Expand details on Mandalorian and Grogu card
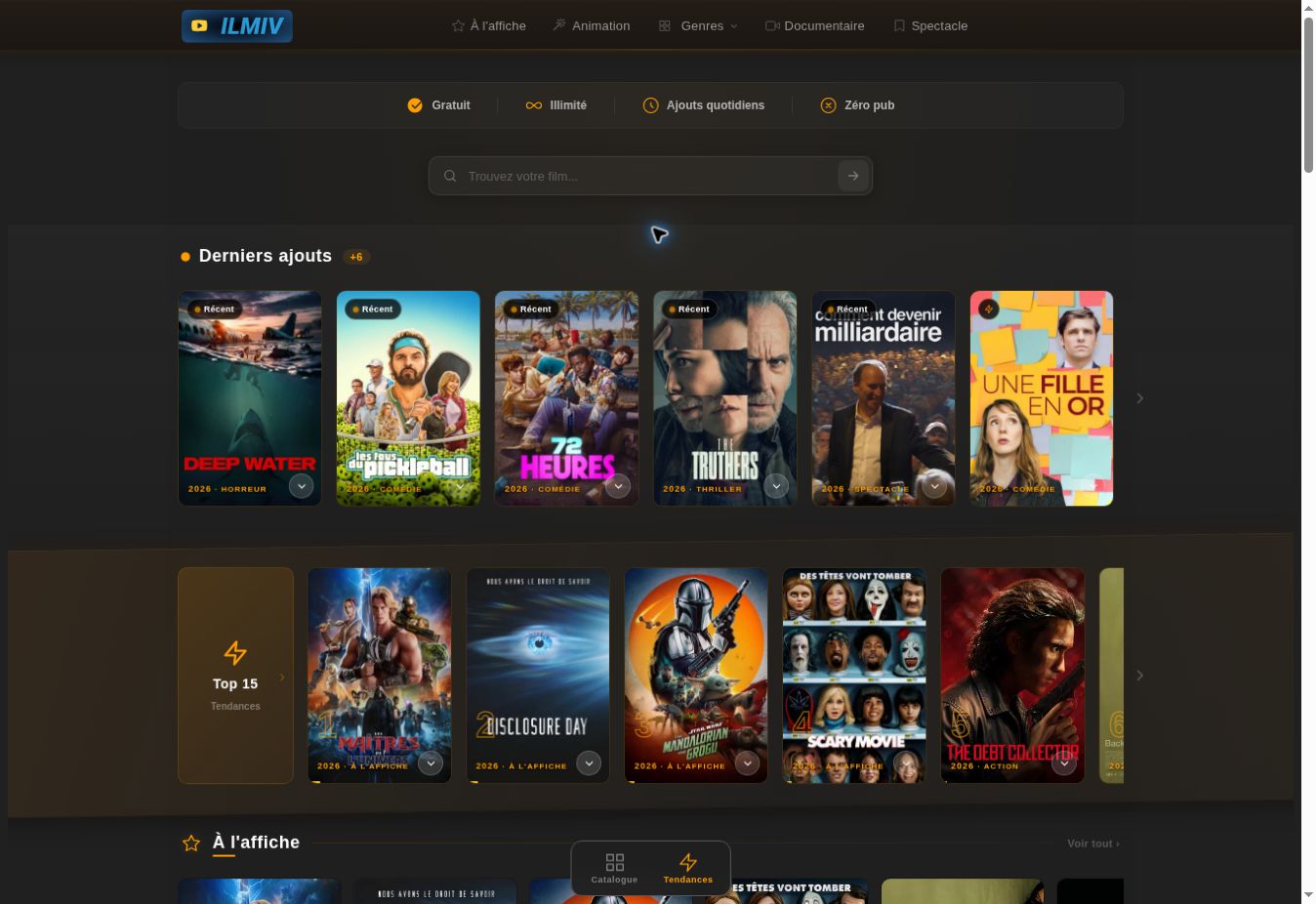The height and width of the screenshot is (904, 1316). coord(747,763)
